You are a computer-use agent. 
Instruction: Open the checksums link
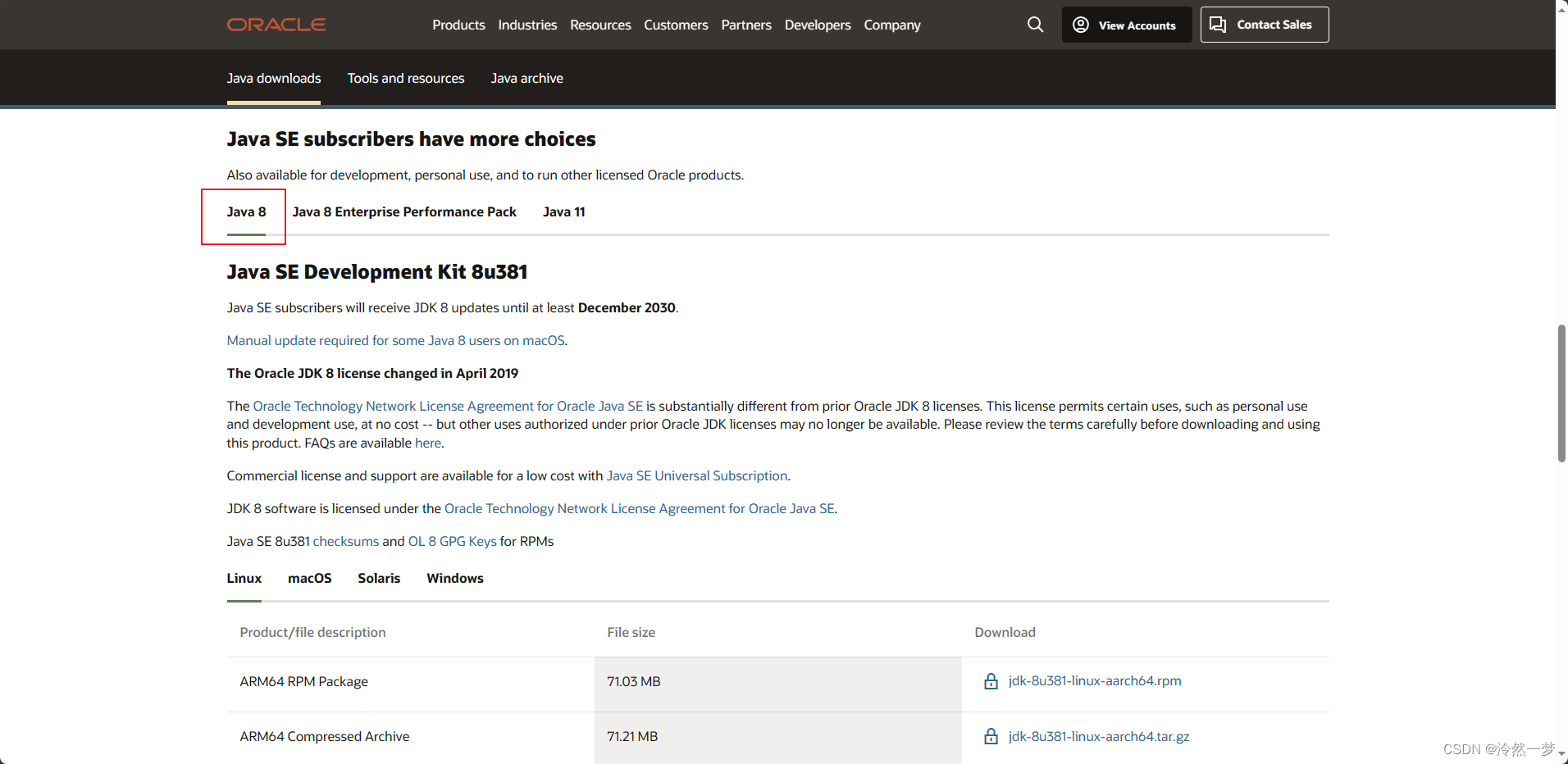pos(346,541)
